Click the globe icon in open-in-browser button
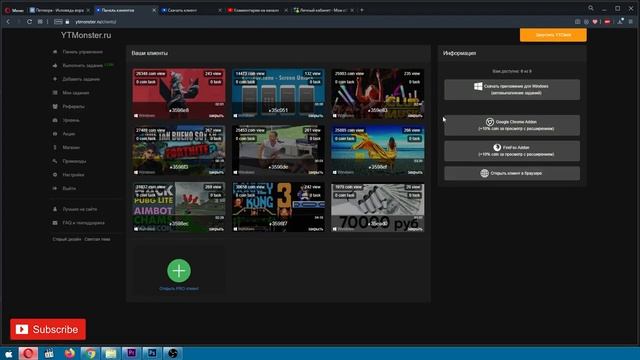The height and width of the screenshot is (360, 640). tap(484, 173)
